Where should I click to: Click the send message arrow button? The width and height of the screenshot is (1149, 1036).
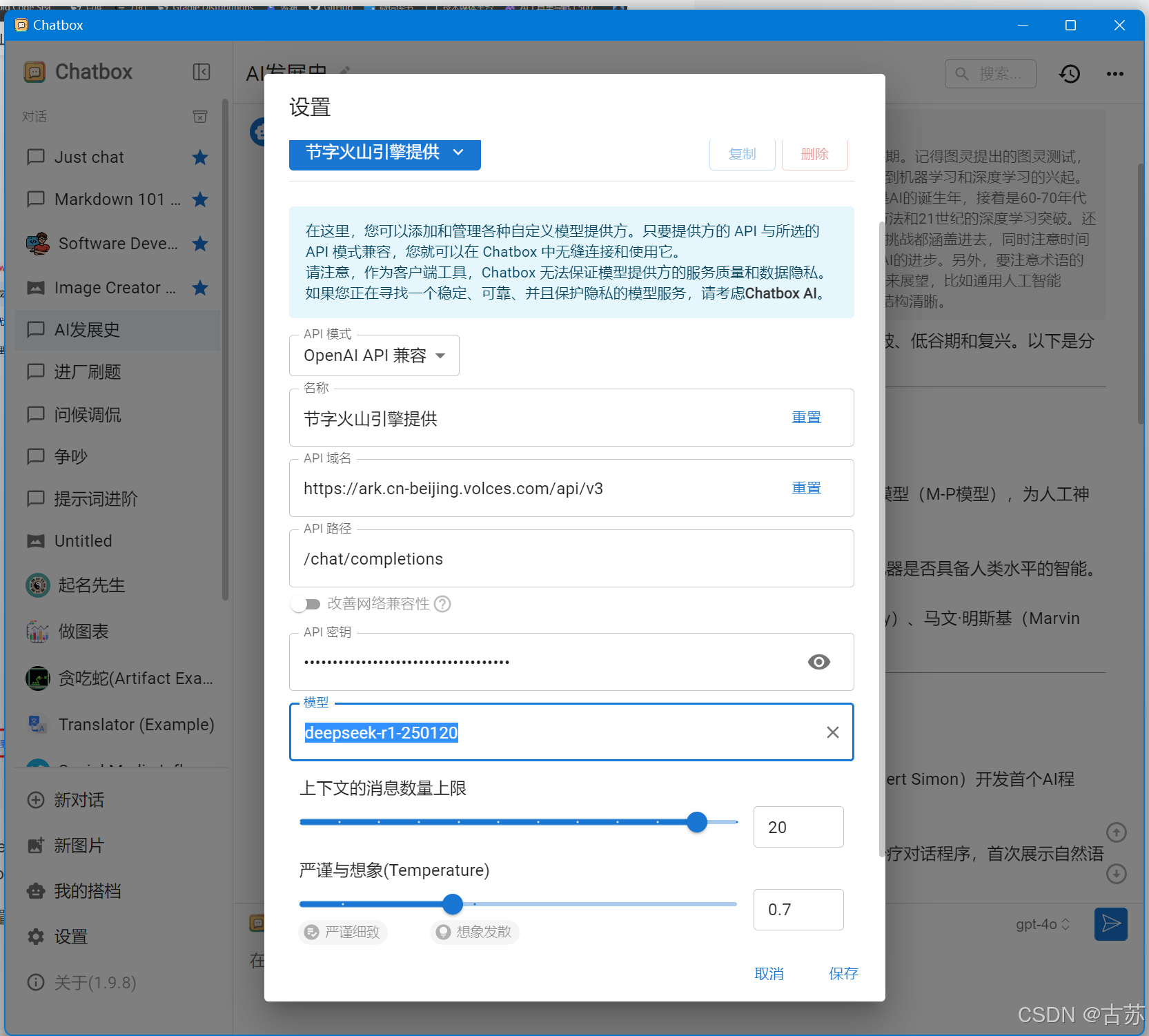(1111, 923)
